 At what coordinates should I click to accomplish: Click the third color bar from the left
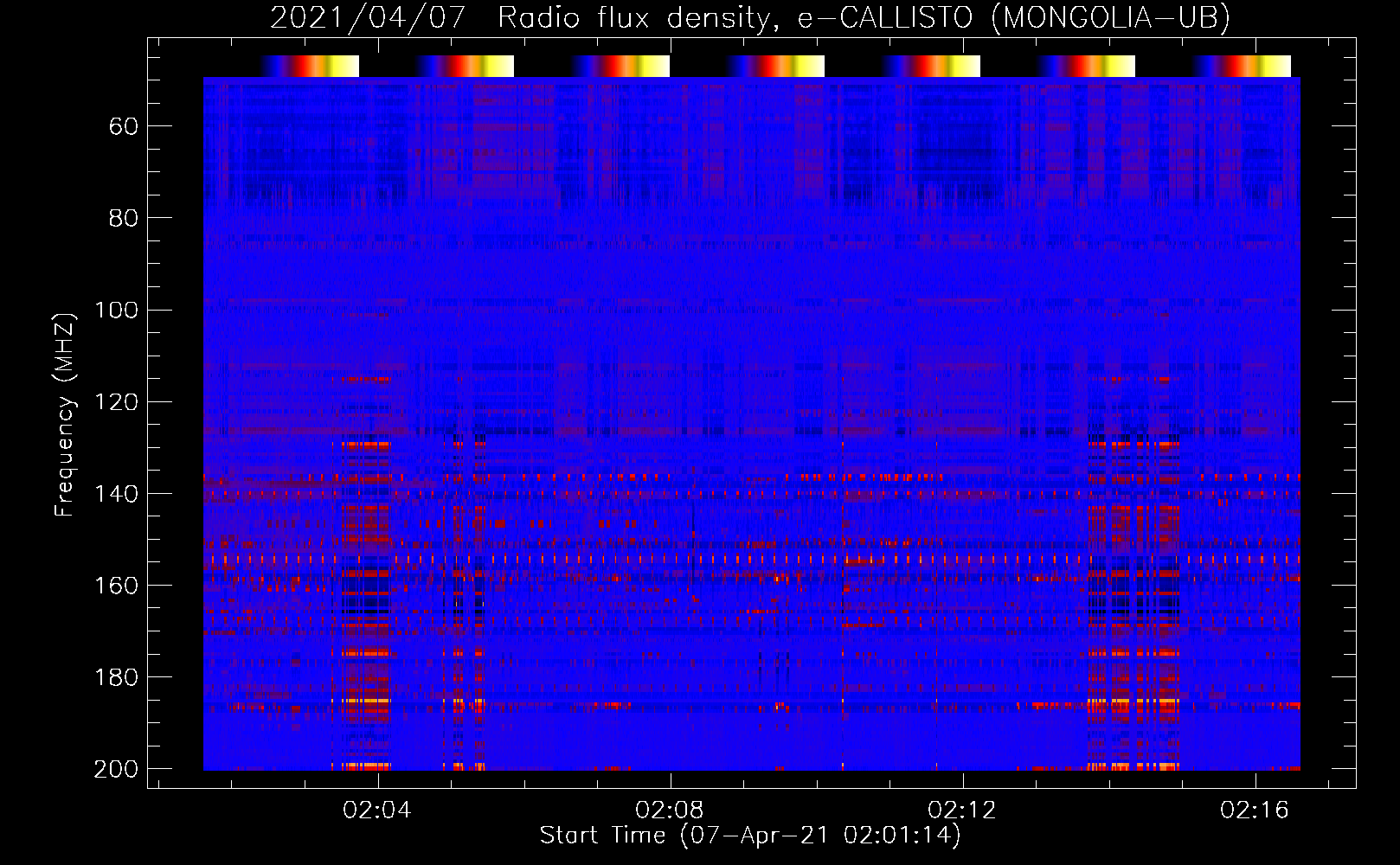(x=620, y=66)
